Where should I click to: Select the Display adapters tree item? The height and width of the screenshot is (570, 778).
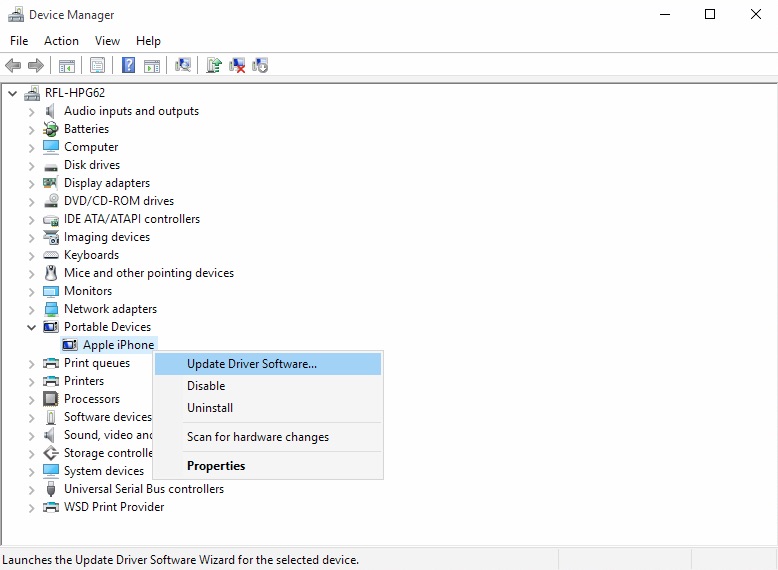point(106,183)
